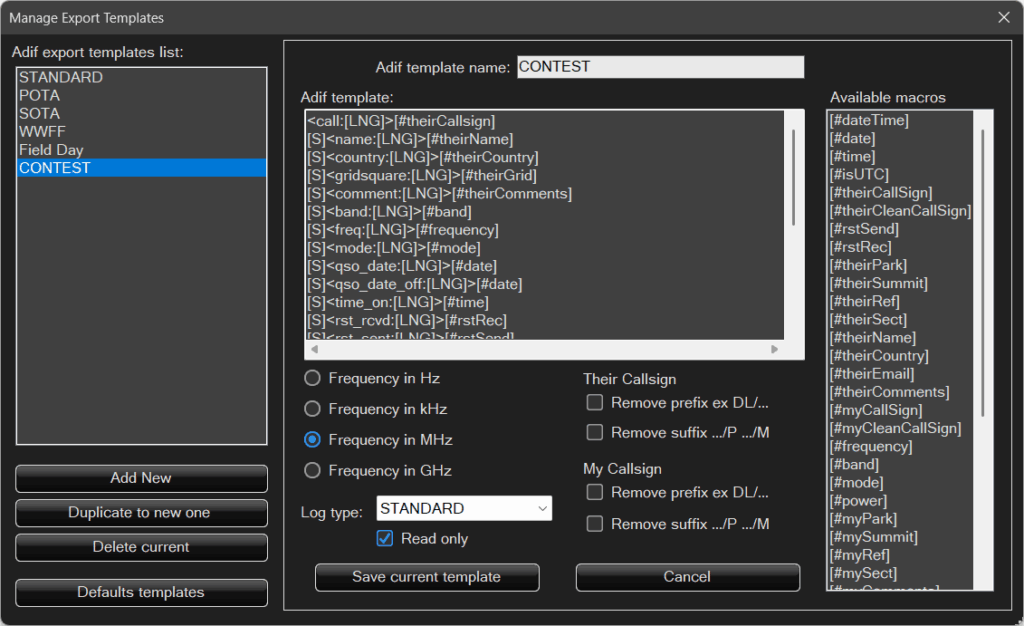Select the Field Day export template

pyautogui.click(x=51, y=150)
